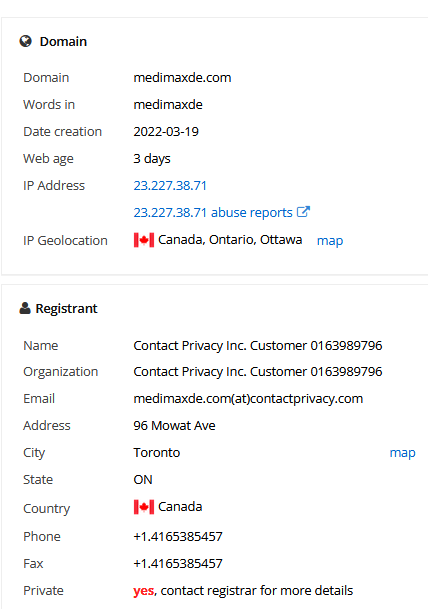Open the map link next to Ottawa geolocation

pyautogui.click(x=330, y=241)
